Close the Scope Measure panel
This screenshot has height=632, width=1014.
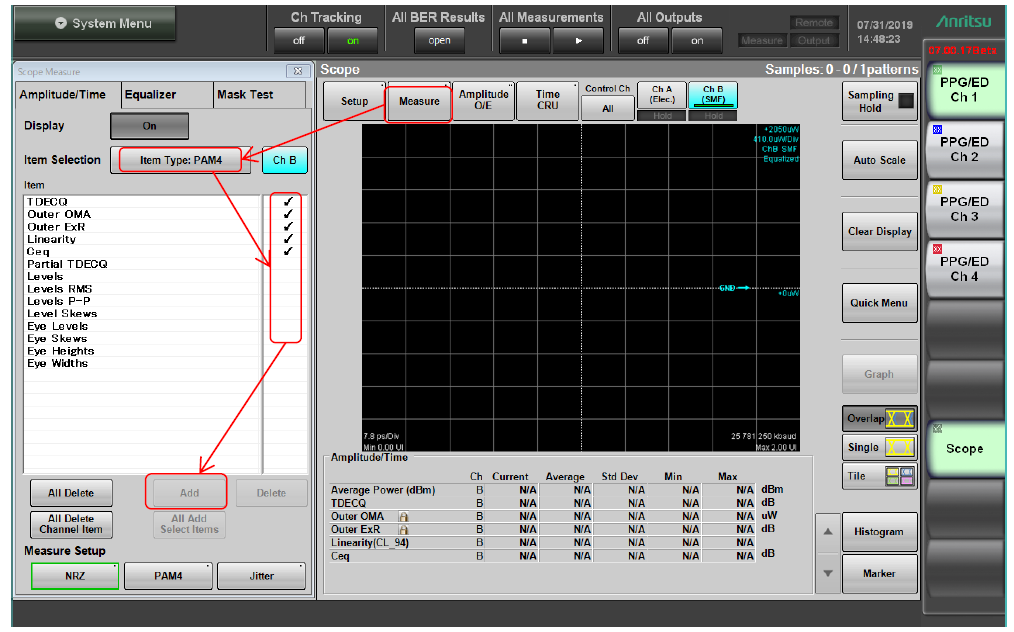[296, 72]
